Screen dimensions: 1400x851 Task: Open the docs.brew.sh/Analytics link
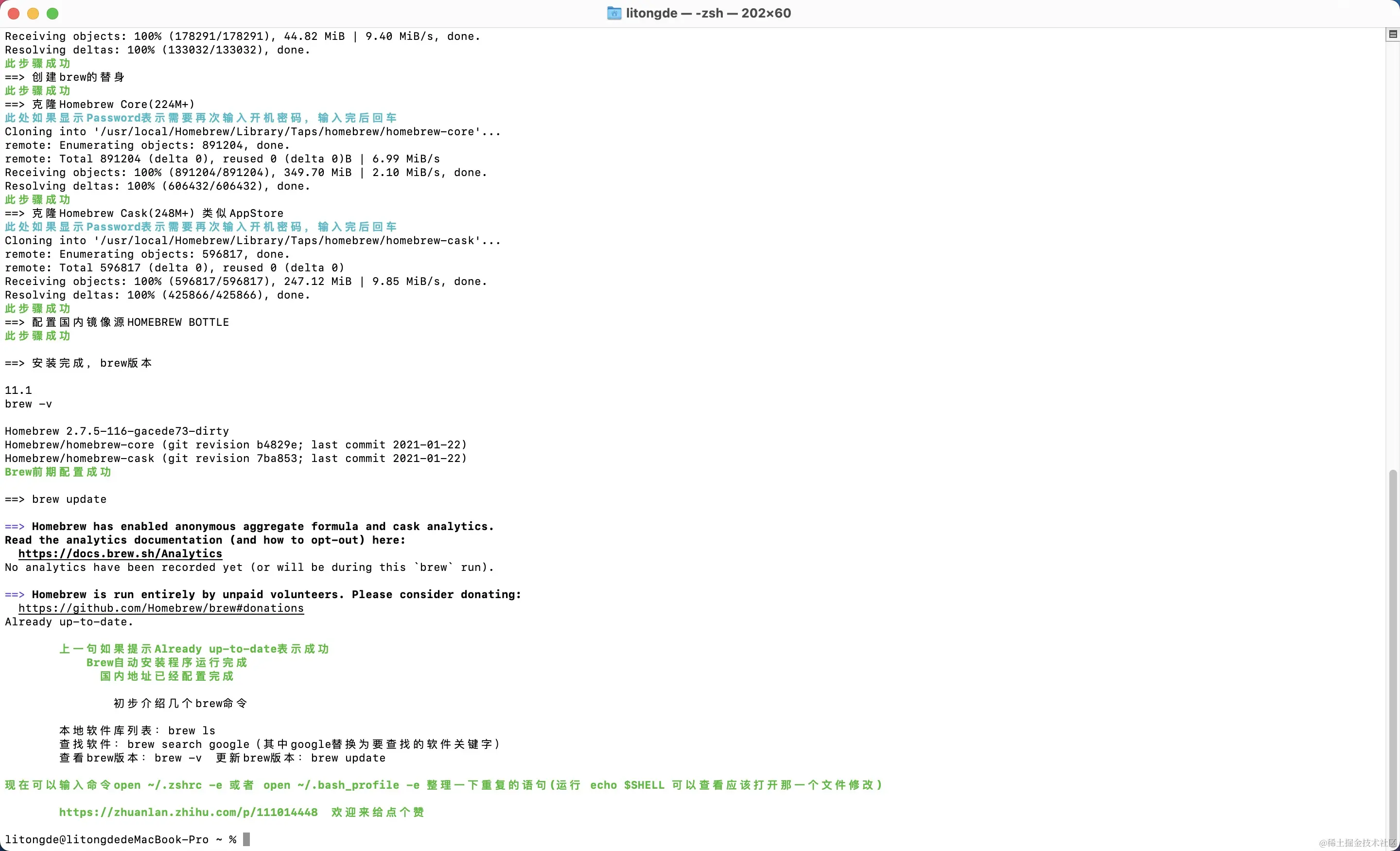120,554
